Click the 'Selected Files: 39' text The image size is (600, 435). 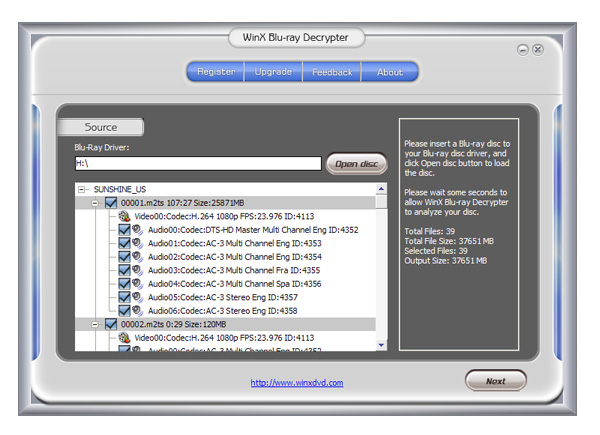coord(436,251)
